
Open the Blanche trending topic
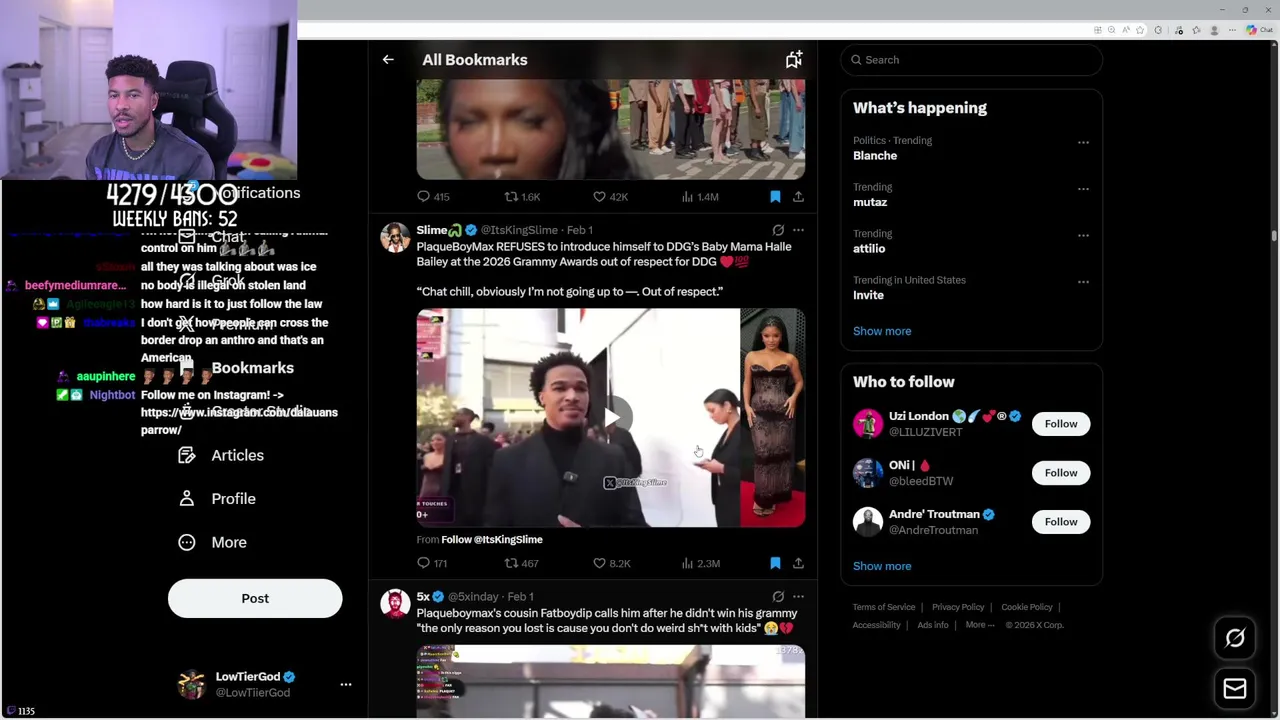875,155
